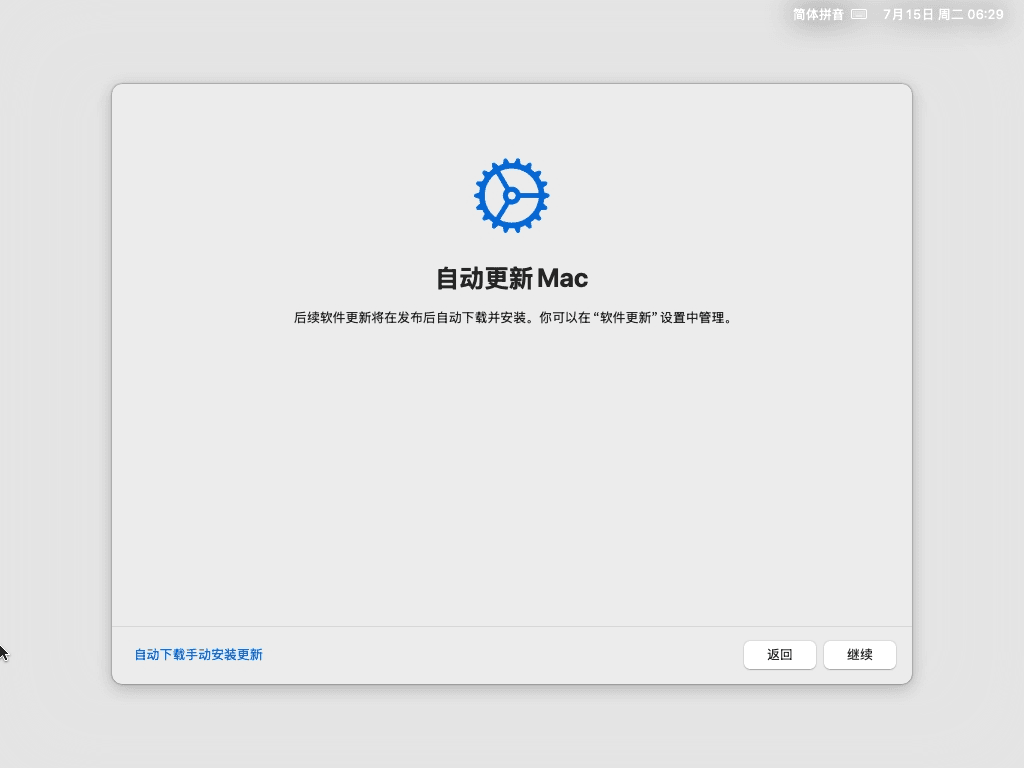The image size is (1024, 768).
Task: Click the keyboard icon in menu bar
Action: click(x=859, y=14)
